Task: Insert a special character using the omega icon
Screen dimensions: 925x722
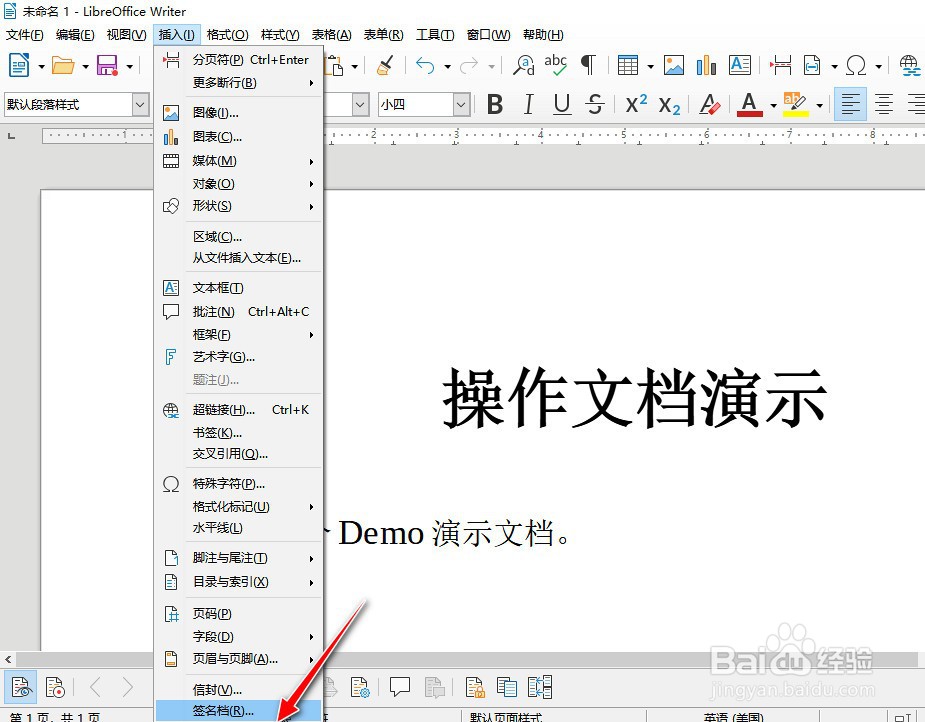Action: (x=855, y=65)
